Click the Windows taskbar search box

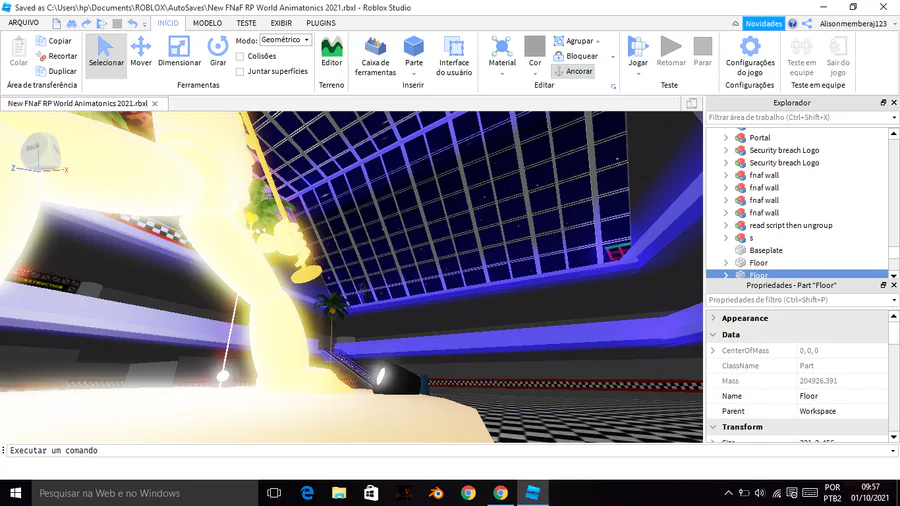tap(144, 493)
